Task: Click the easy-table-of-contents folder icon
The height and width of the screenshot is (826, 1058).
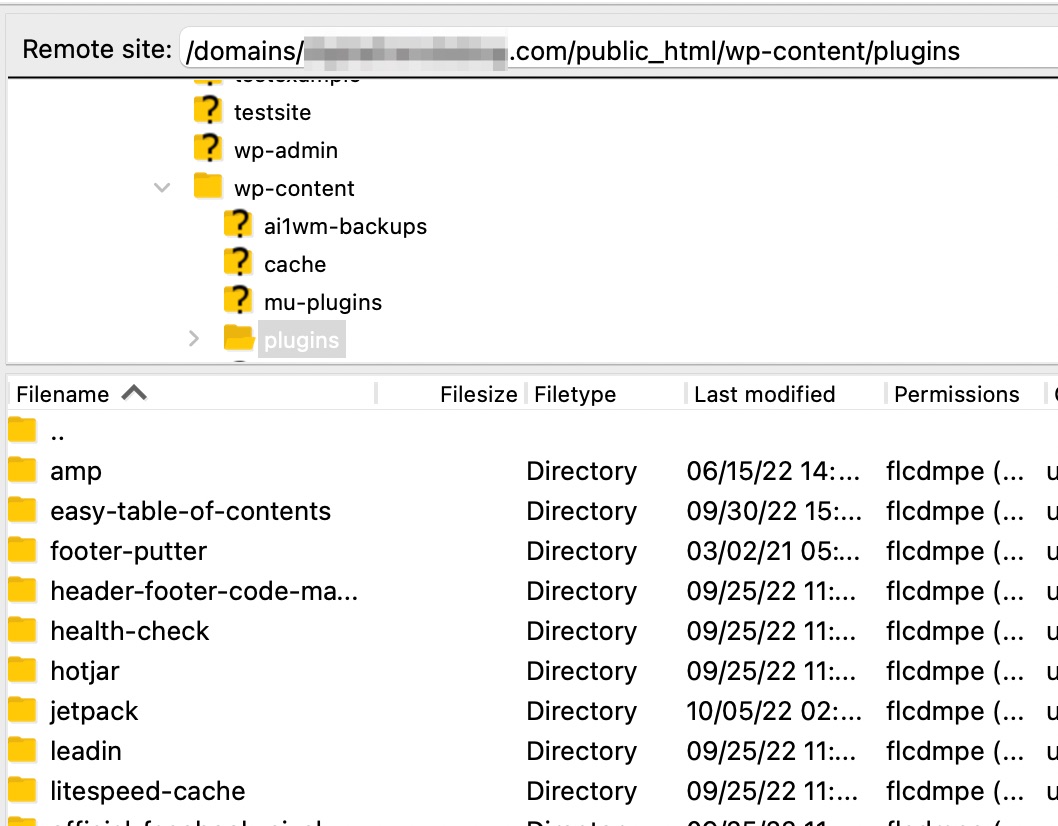Action: (x=22, y=510)
